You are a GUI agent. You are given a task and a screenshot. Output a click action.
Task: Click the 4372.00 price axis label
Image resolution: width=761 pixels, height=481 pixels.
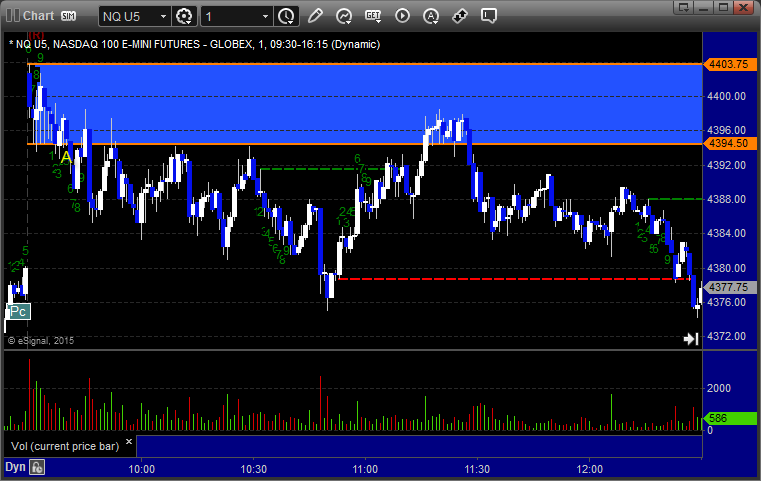coord(727,336)
